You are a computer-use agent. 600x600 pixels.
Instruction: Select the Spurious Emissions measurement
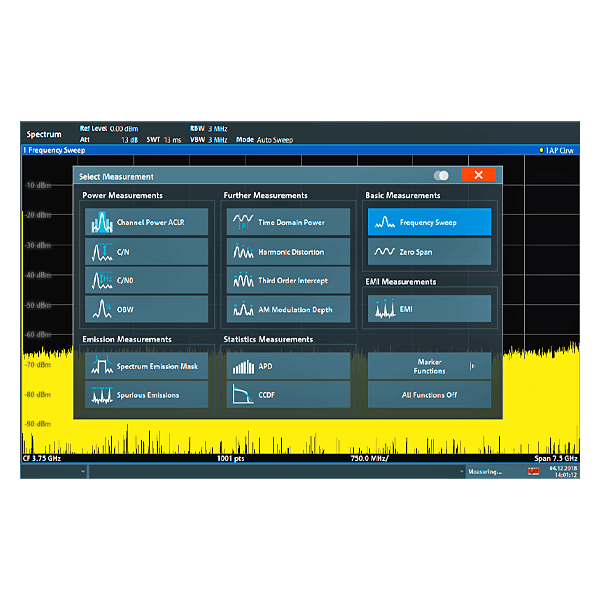click(x=146, y=395)
